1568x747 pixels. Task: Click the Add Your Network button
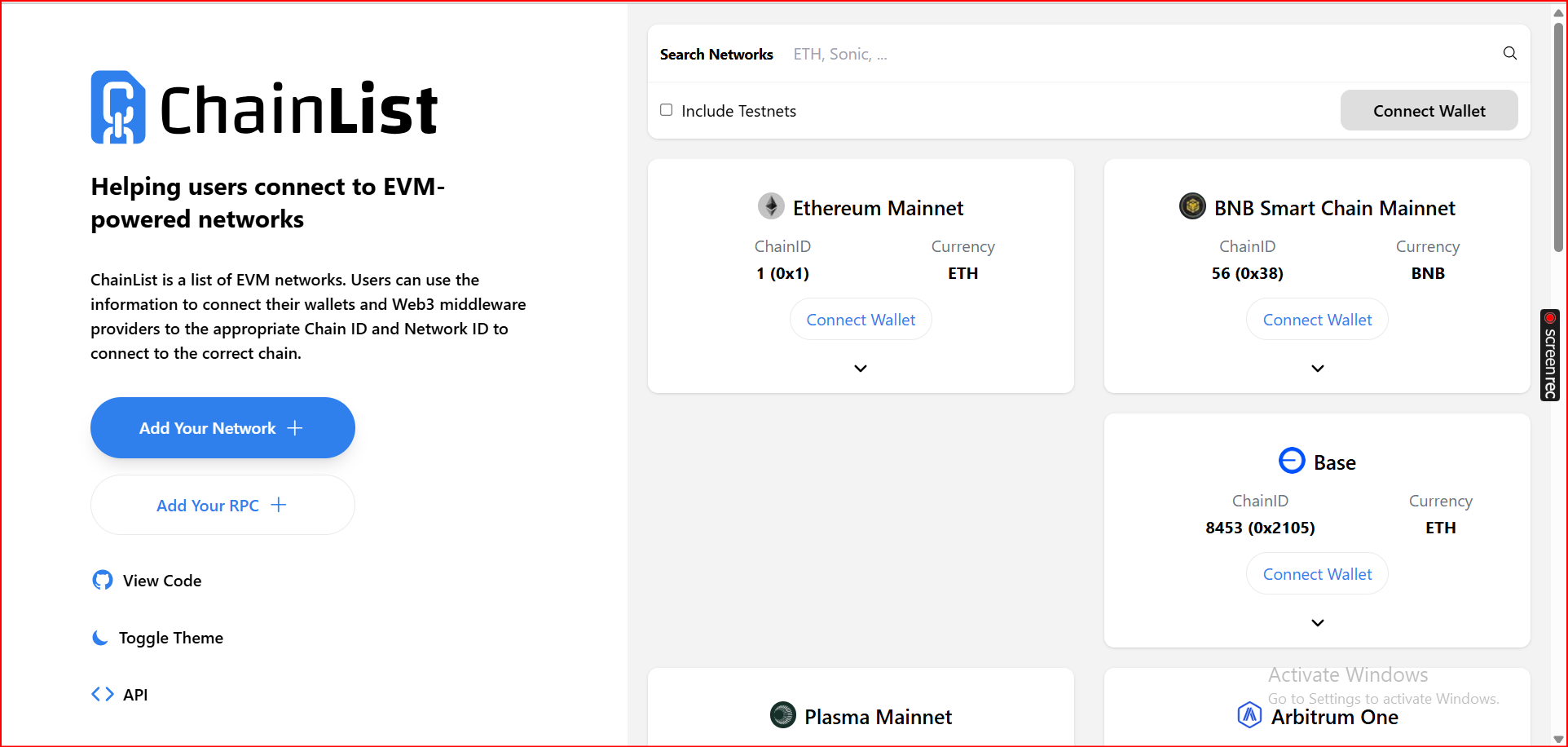pyautogui.click(x=222, y=428)
